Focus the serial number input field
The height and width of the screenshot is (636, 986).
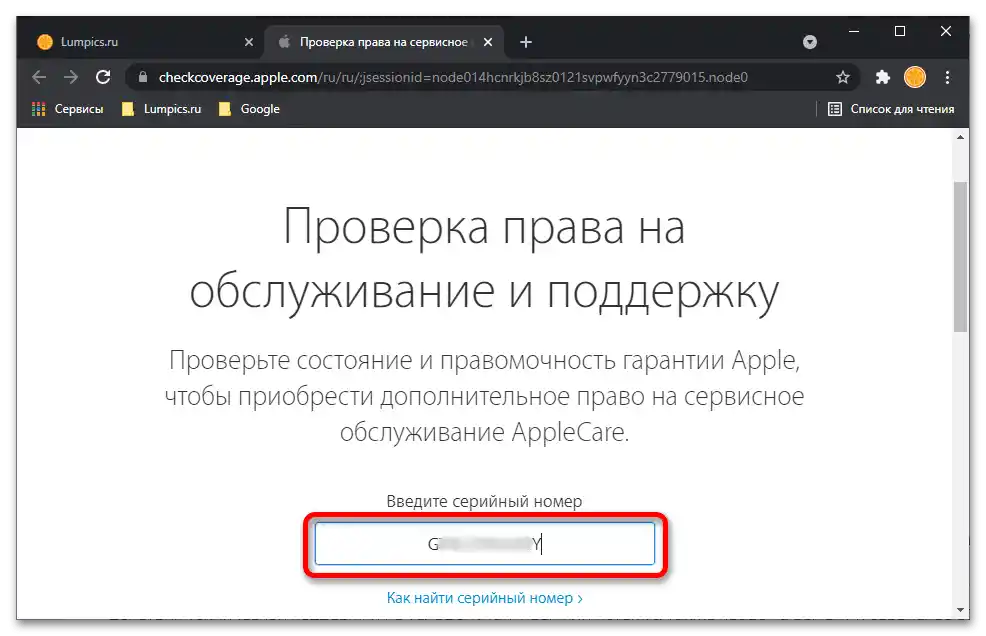tap(484, 544)
